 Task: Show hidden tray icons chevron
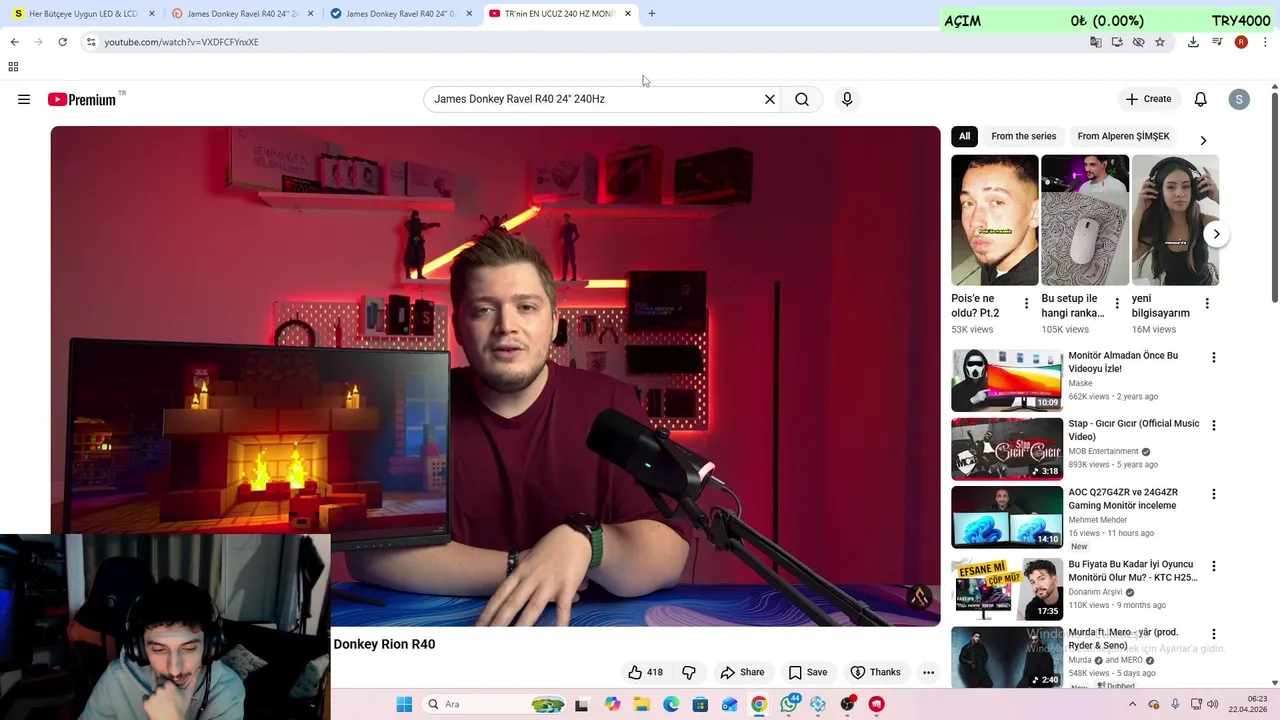pos(1132,704)
